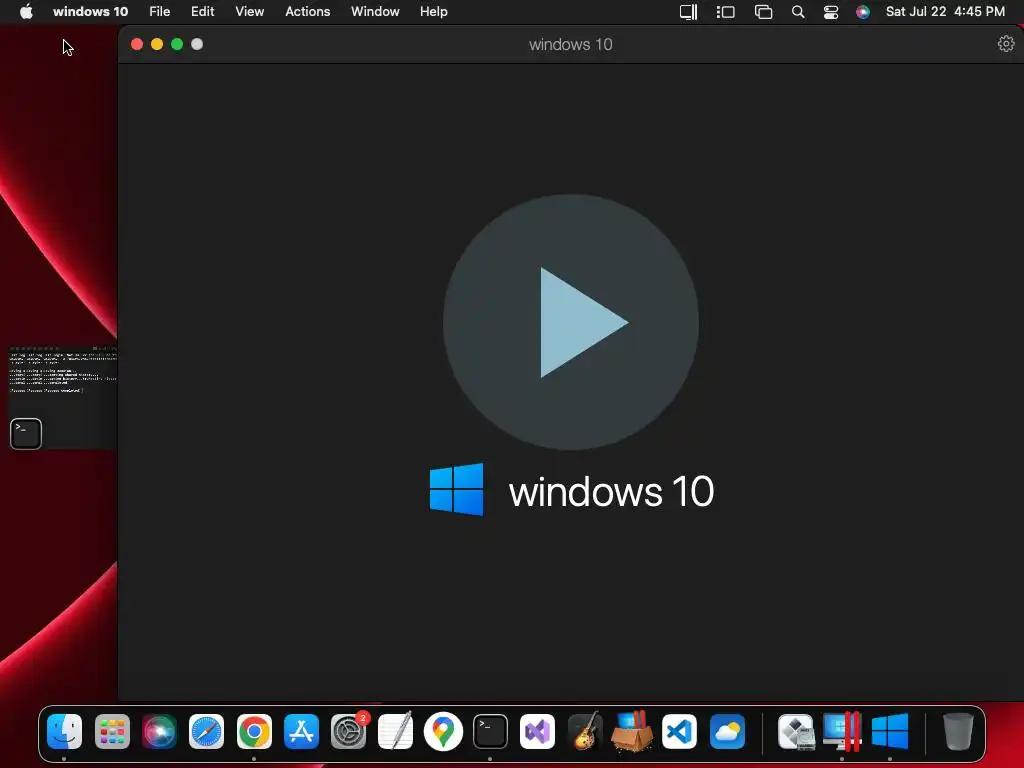
Task: Open the Edit menu
Action: 202,12
